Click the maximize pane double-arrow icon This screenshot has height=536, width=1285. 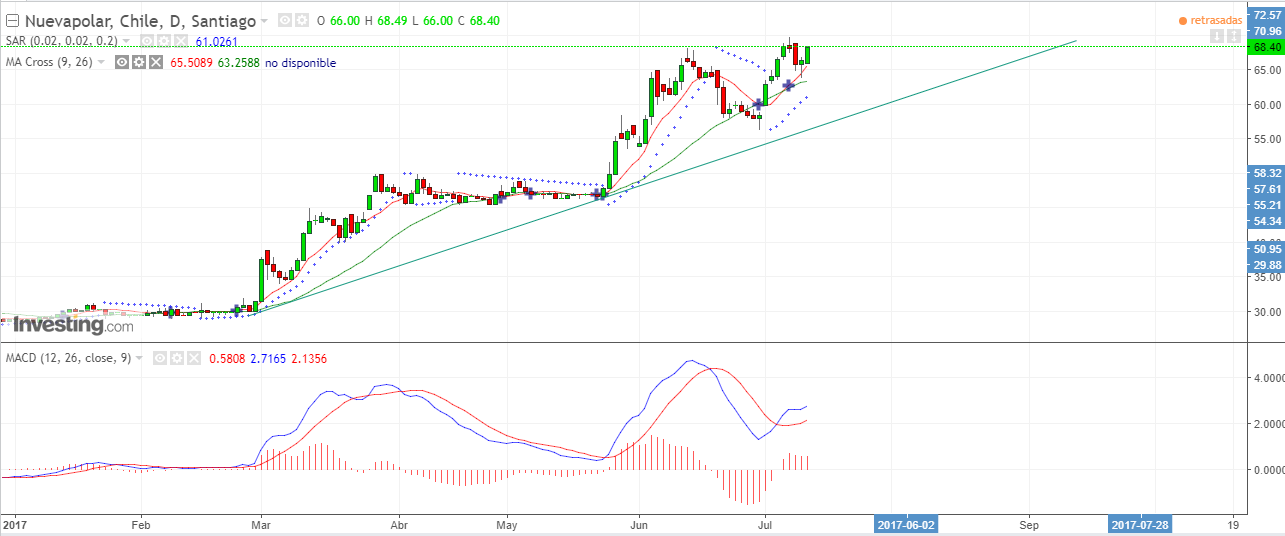[1235, 36]
